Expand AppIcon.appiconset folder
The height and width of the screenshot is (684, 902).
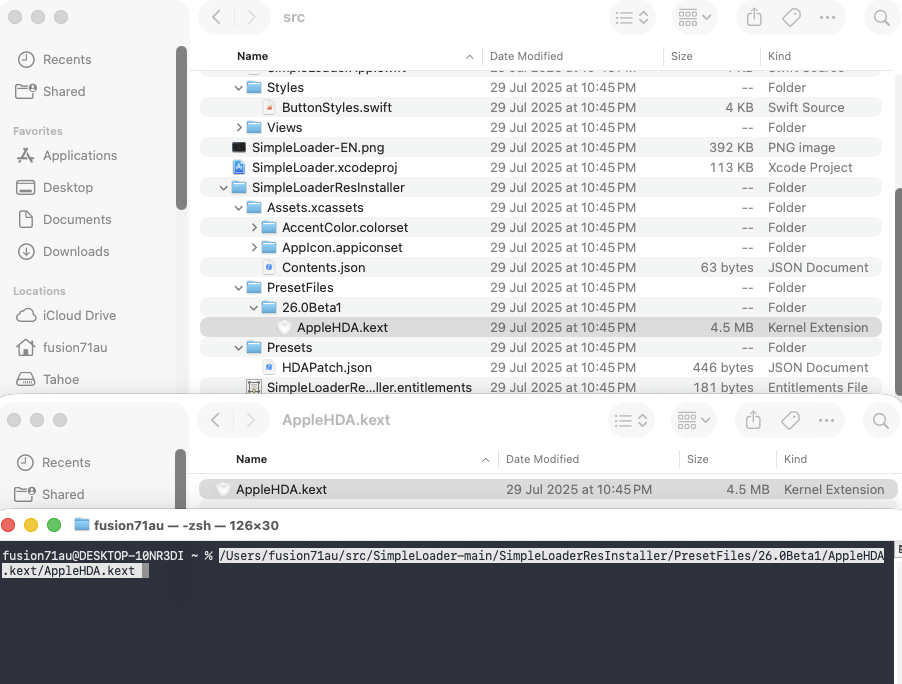coord(254,248)
